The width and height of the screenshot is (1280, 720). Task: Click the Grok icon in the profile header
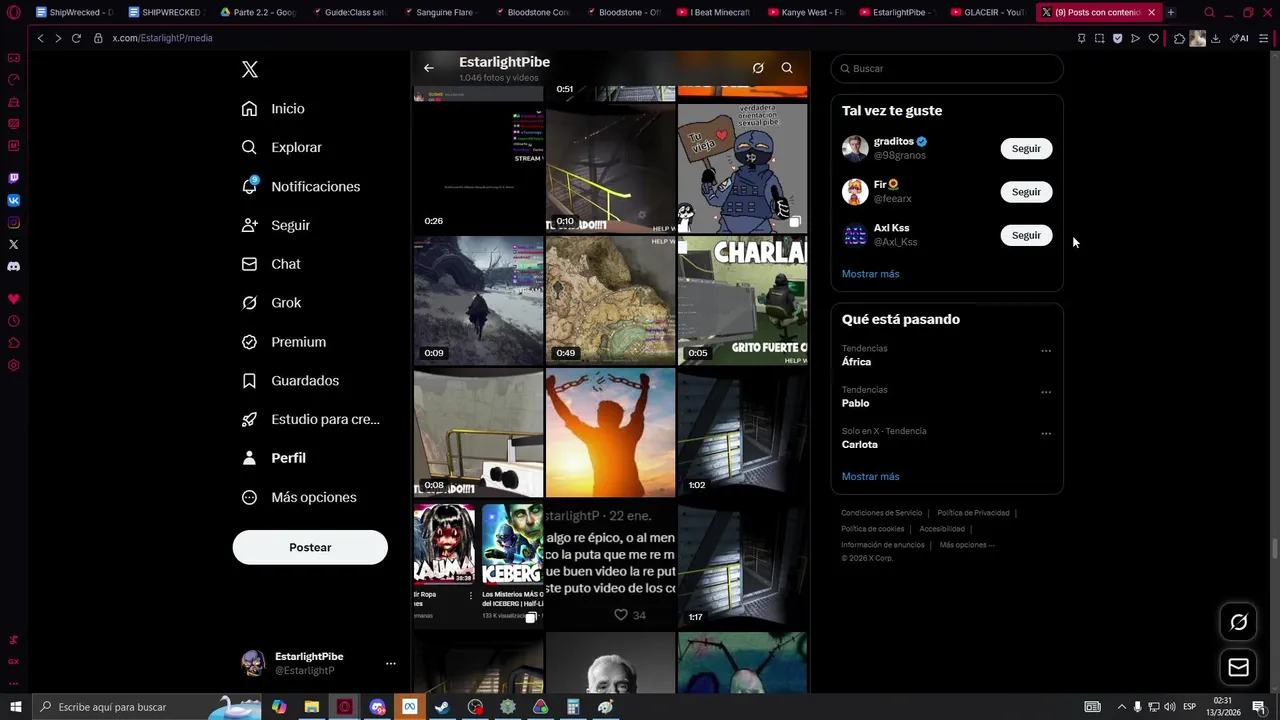(758, 68)
